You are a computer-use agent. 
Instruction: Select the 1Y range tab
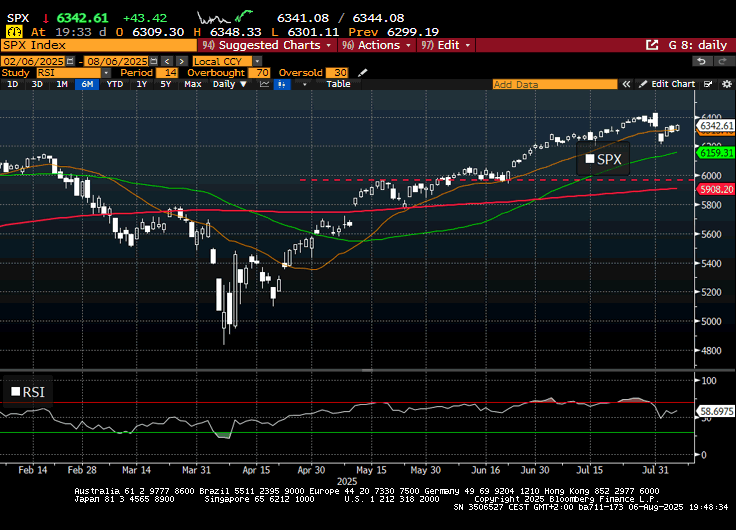(x=141, y=84)
